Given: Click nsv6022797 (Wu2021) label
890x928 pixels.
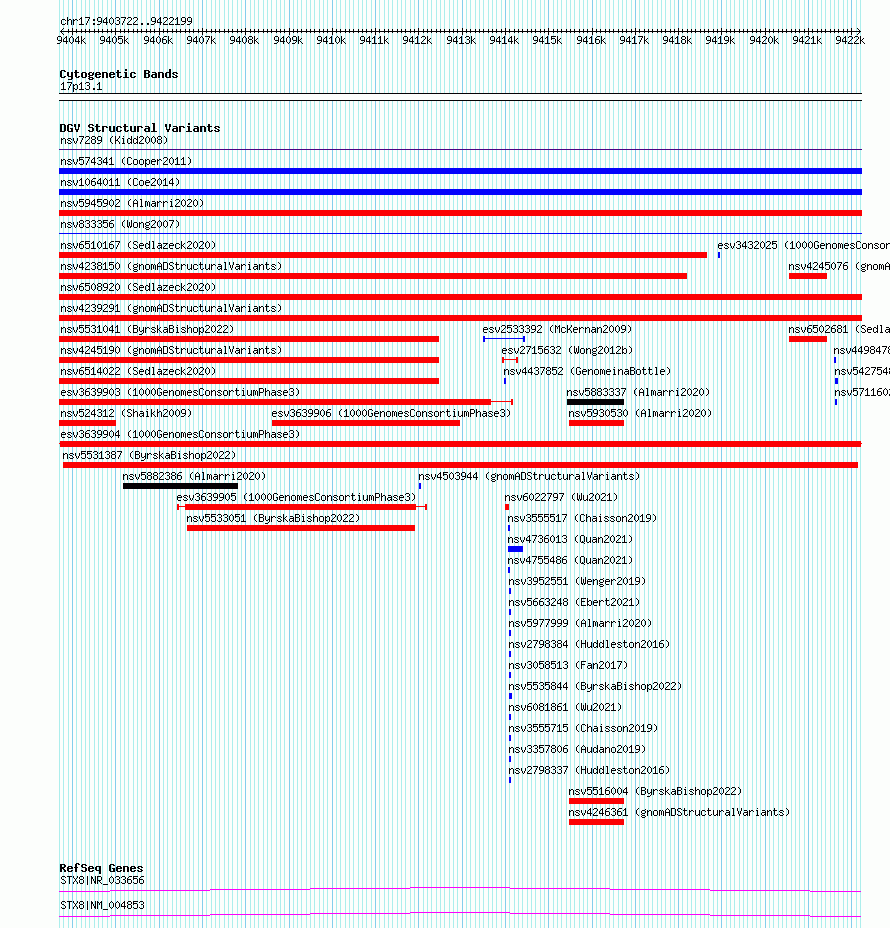Looking at the screenshot, I should 561,497.
